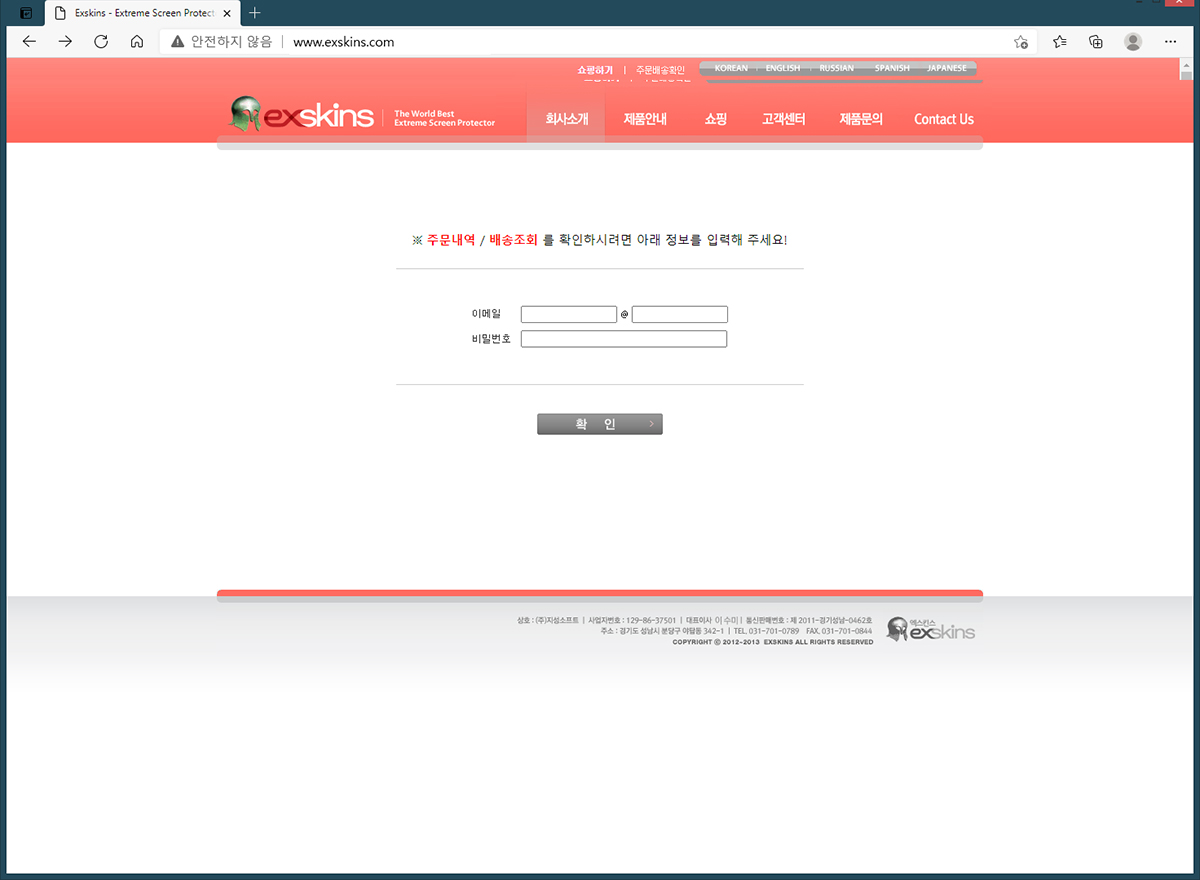Screen dimensions: 1200x880
Task: Click the browser back arrow
Action: 29,41
